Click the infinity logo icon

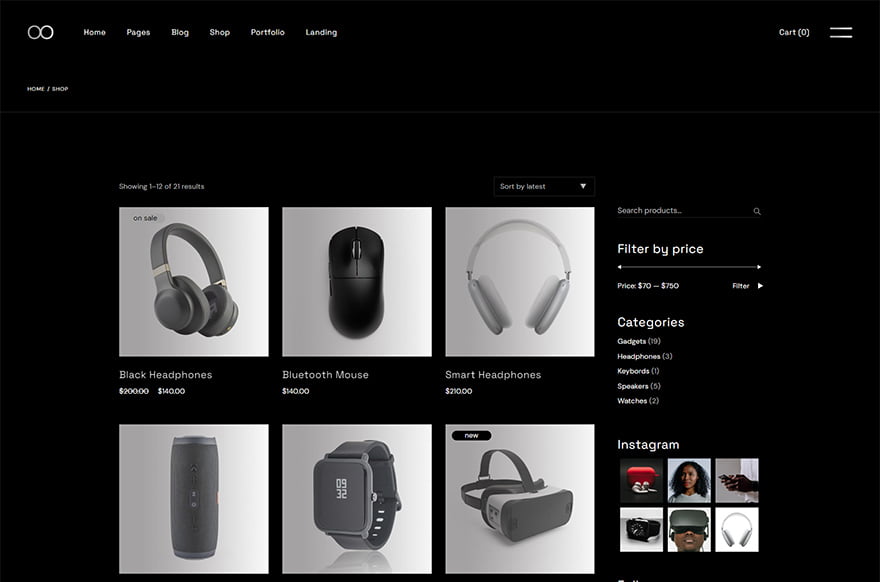[40, 32]
